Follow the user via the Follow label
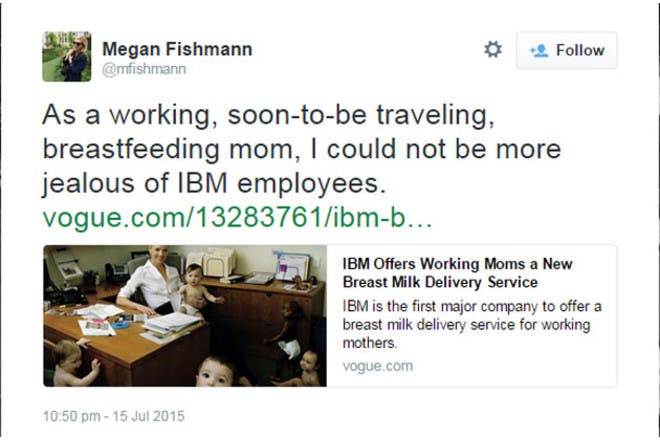Image resolution: width=660 pixels, height=440 pixels. point(580,50)
